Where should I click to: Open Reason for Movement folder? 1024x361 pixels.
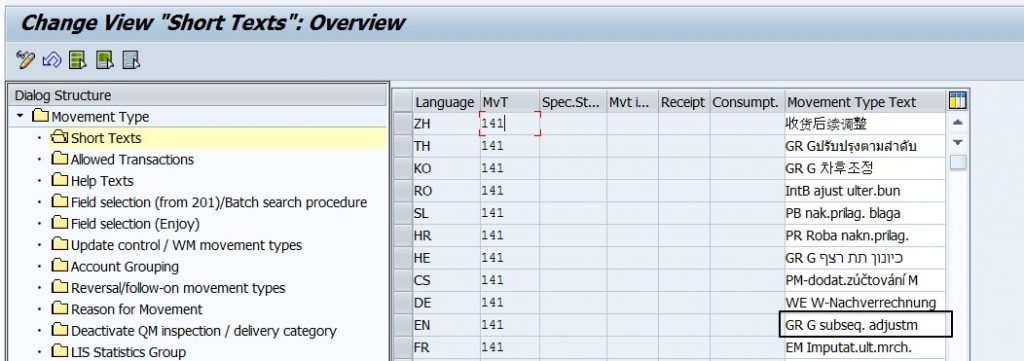(x=127, y=309)
